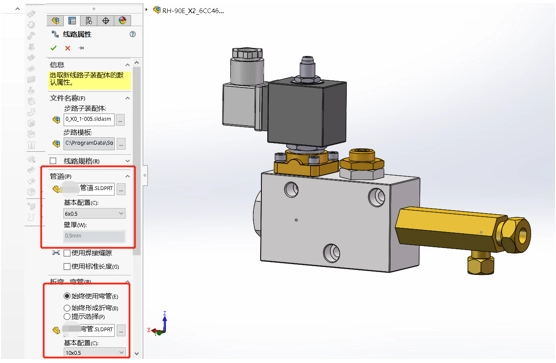Click the 弯管 SLDPRT part field
Screen dimensions: 556x363
click(x=89, y=330)
